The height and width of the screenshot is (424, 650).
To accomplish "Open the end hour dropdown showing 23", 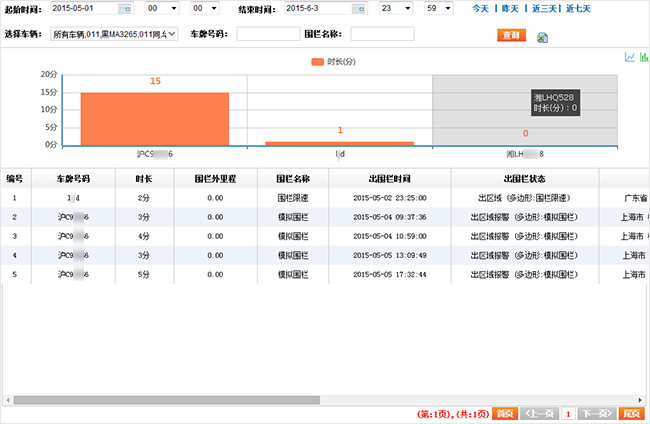I will (396, 8).
